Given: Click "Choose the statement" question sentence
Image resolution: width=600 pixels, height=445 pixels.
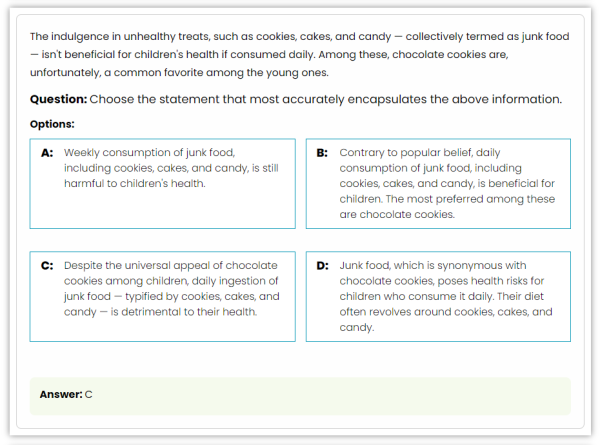Looking at the screenshot, I should pyautogui.click(x=325, y=100).
